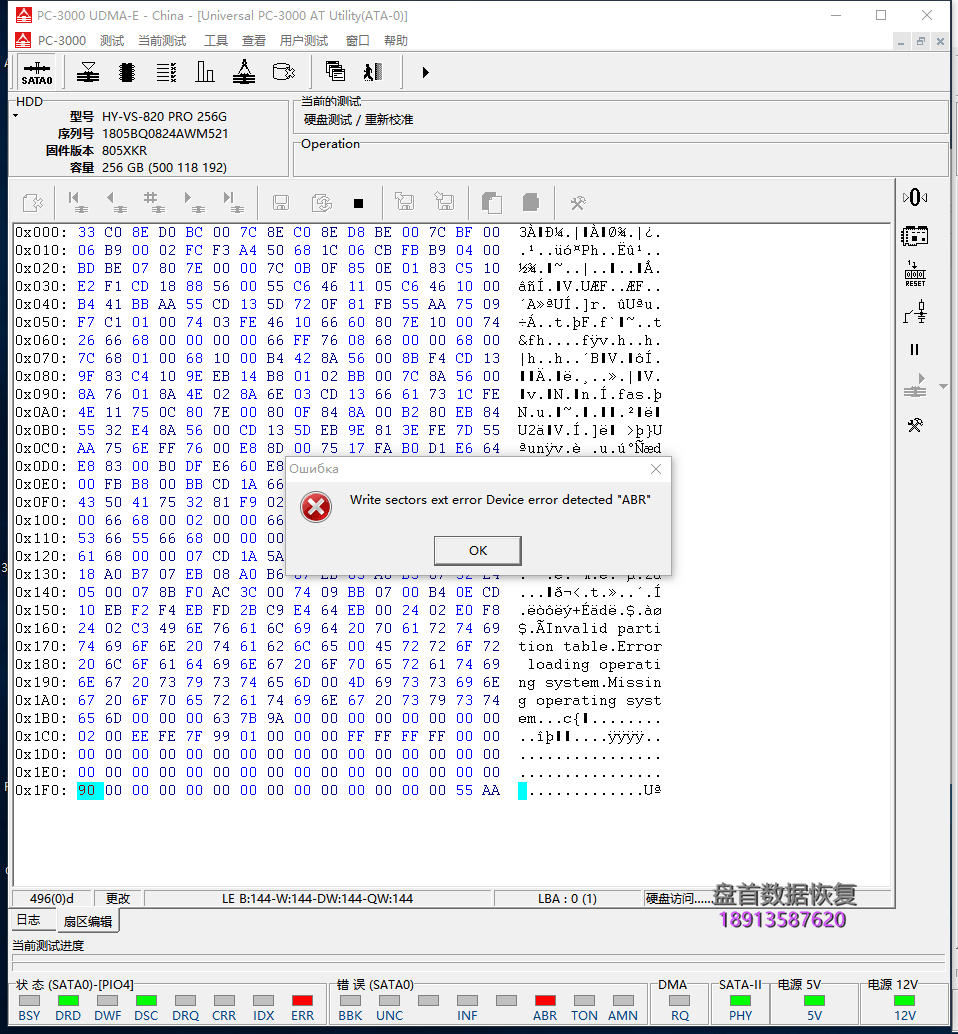Screen dimensions: 958x1034
Task: Open the 窗口 menu
Action: pyautogui.click(x=357, y=41)
